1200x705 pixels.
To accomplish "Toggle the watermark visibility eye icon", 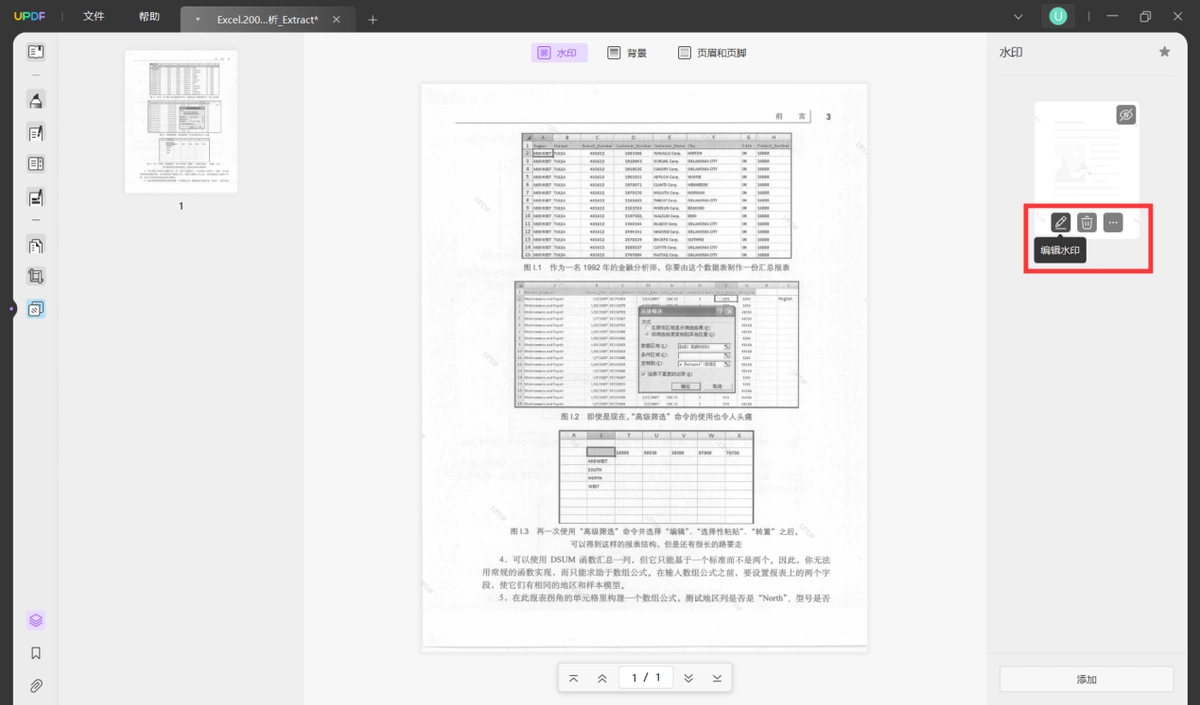I will 1126,115.
